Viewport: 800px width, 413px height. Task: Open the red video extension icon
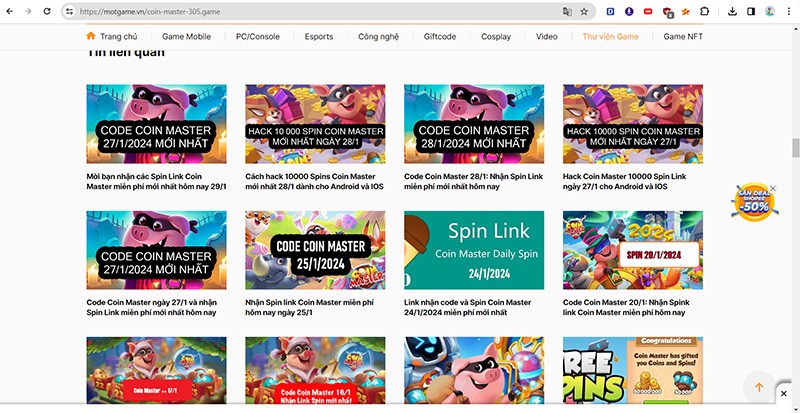point(648,11)
